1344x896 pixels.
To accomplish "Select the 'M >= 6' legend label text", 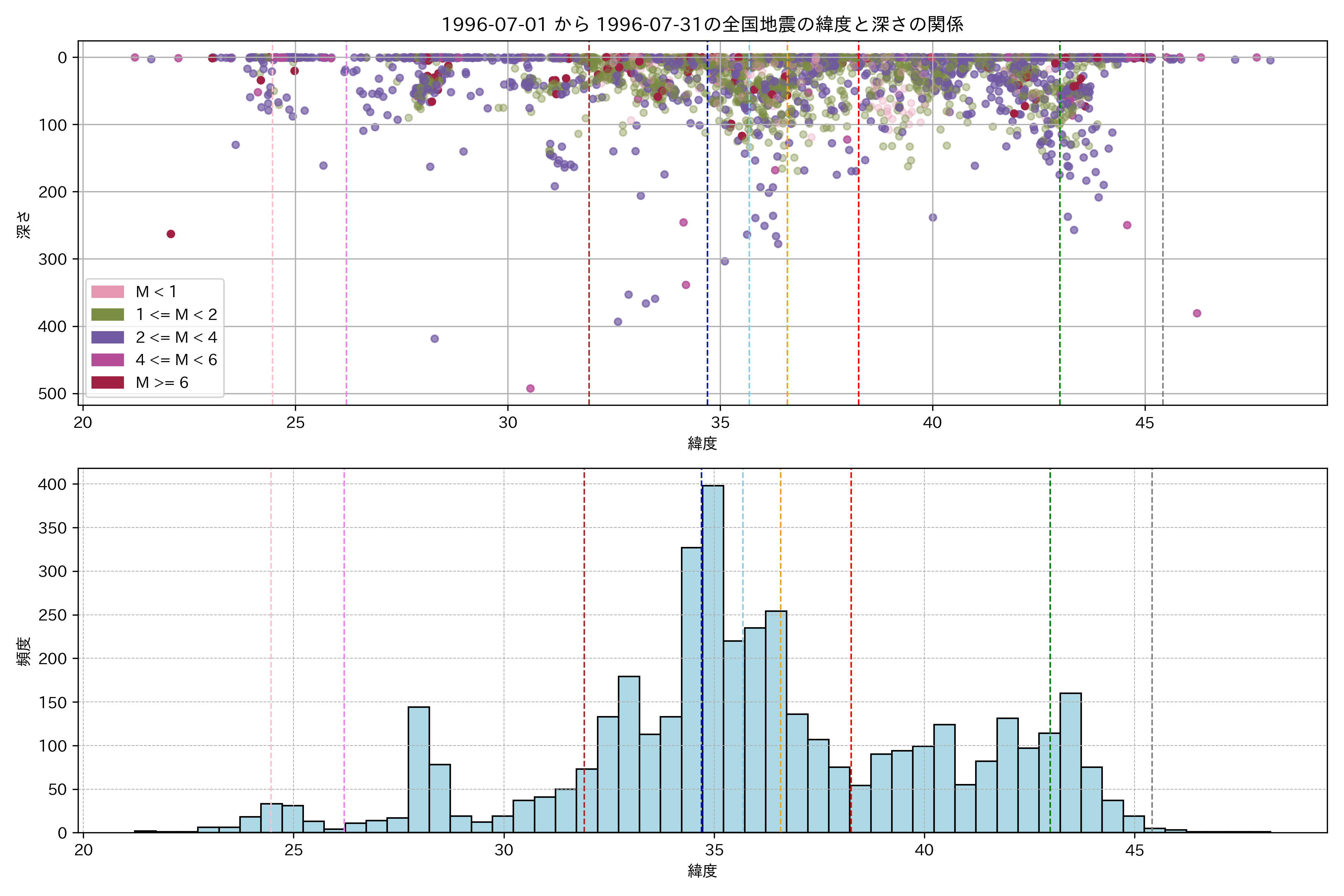I will [x=162, y=383].
